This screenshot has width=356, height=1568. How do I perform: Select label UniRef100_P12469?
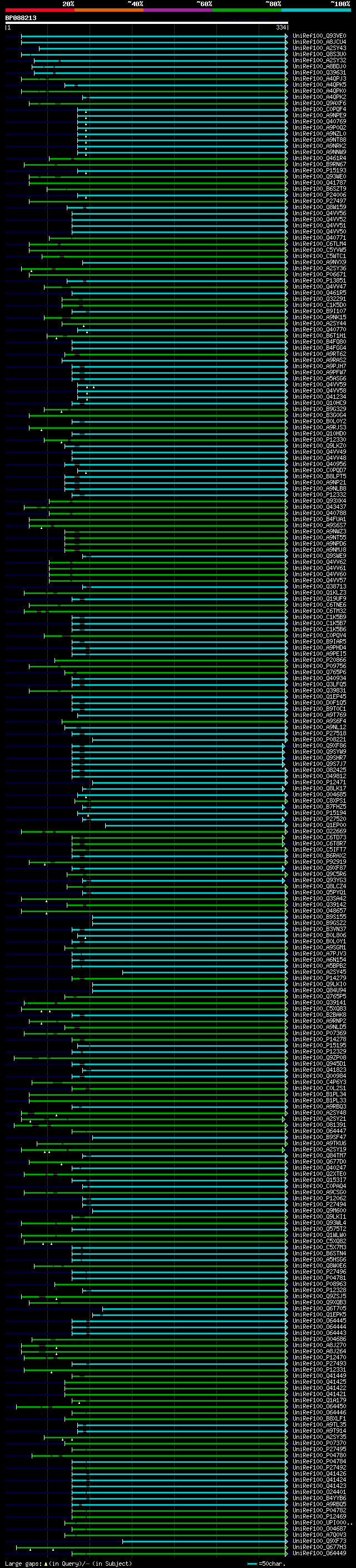319,1516
